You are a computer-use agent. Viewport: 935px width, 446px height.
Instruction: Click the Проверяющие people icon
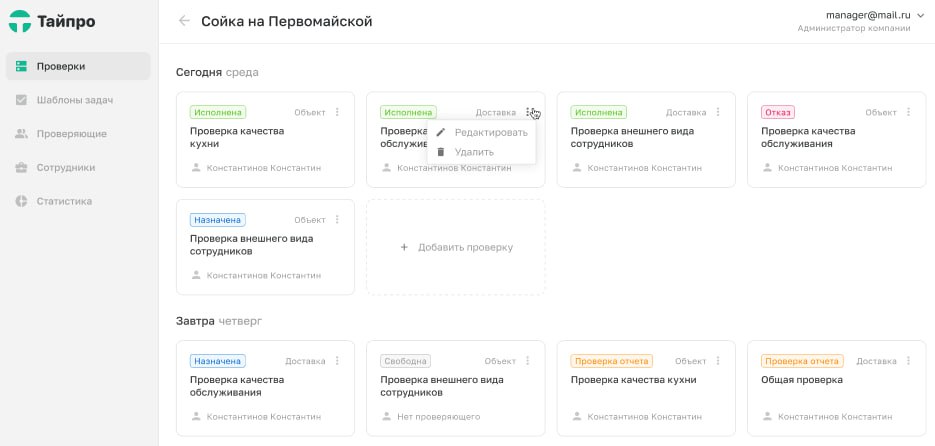(21, 134)
